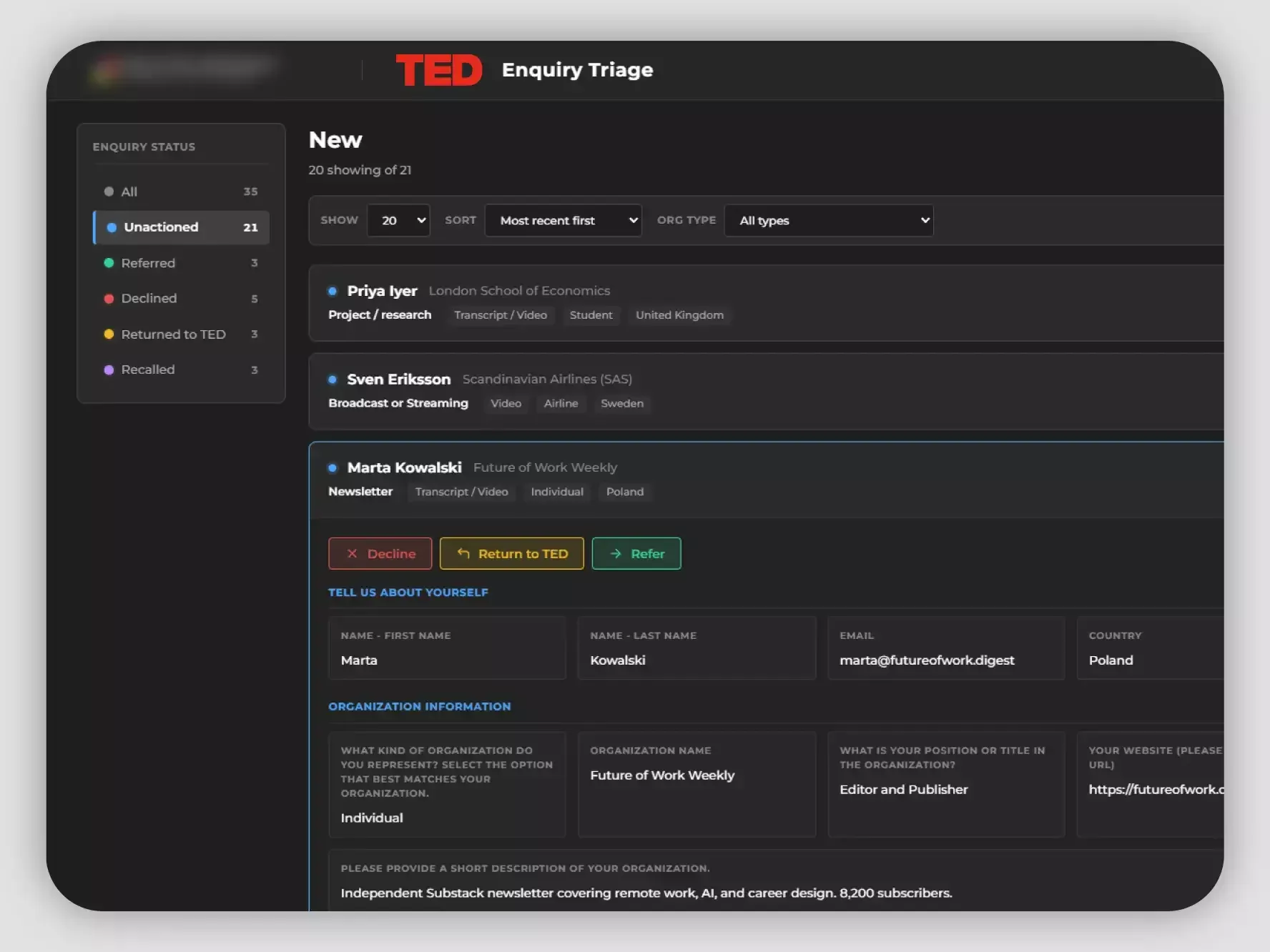Click the United Kingdom tag
This screenshot has width=1270, height=952.
point(679,315)
